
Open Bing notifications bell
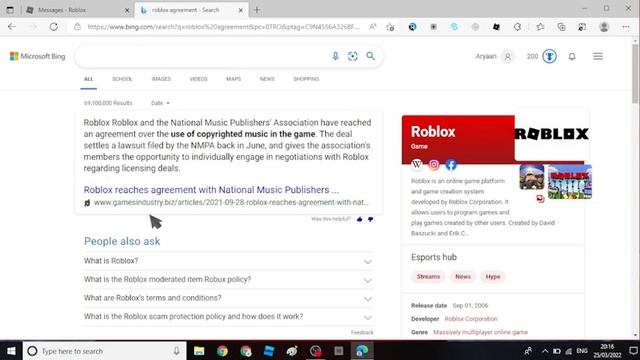572,56
